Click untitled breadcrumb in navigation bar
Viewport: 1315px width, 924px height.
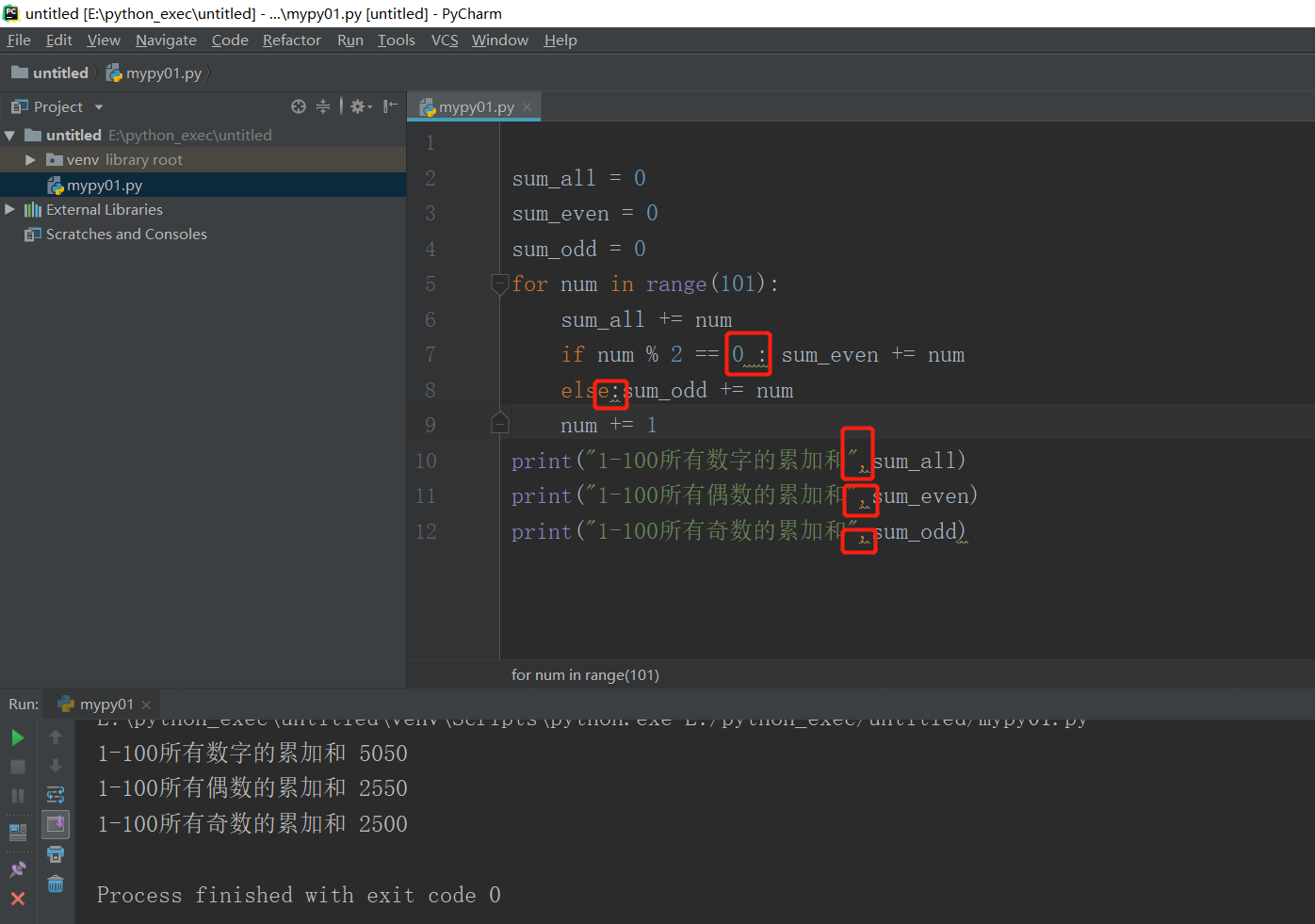[x=50, y=73]
